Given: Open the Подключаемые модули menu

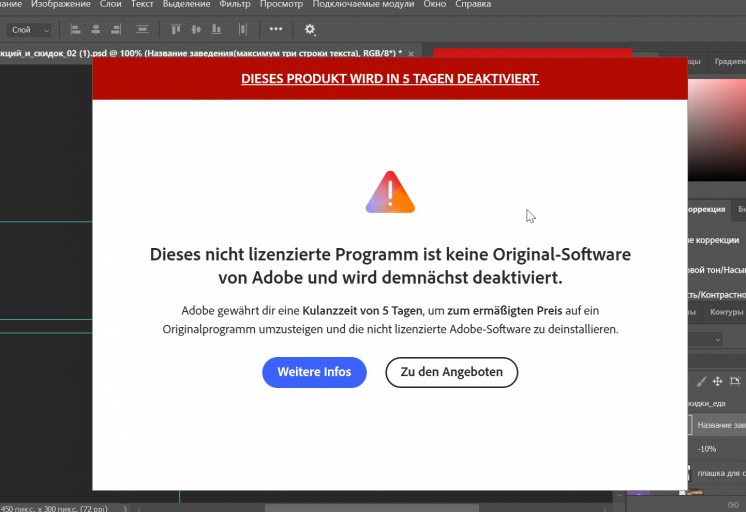Looking at the screenshot, I should [x=363, y=4].
